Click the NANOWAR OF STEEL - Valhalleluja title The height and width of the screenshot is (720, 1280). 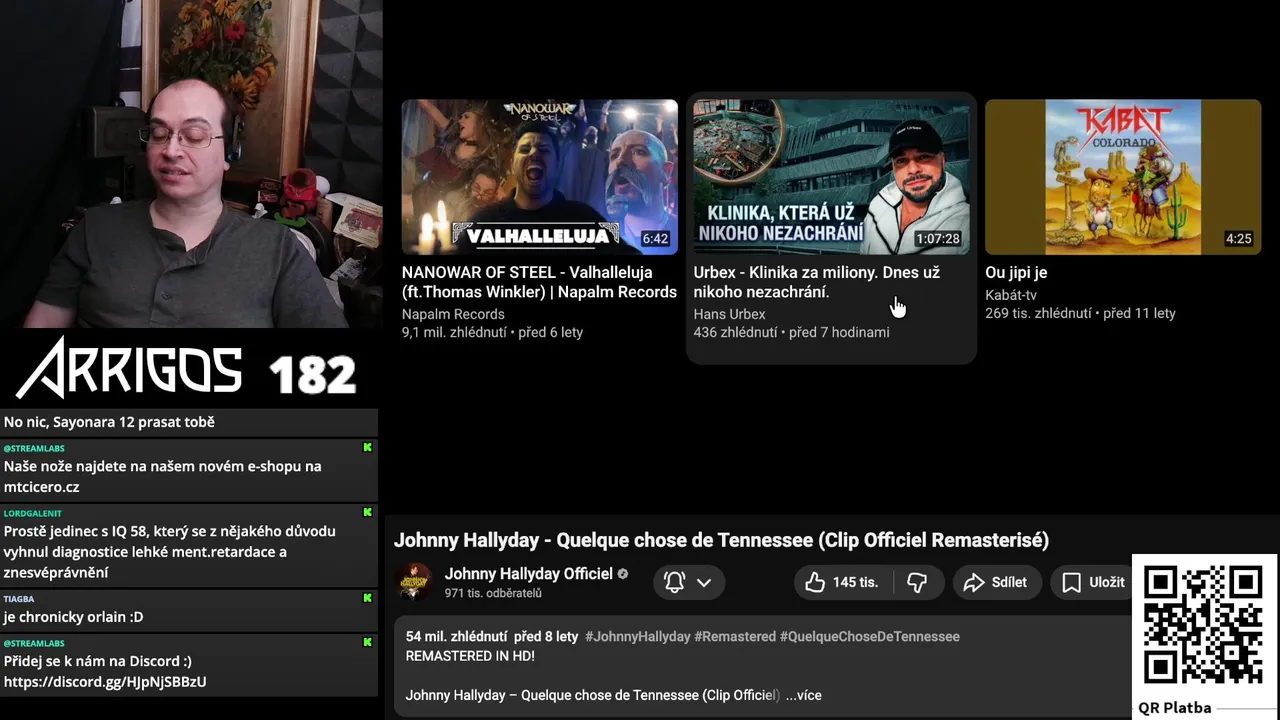click(x=539, y=282)
